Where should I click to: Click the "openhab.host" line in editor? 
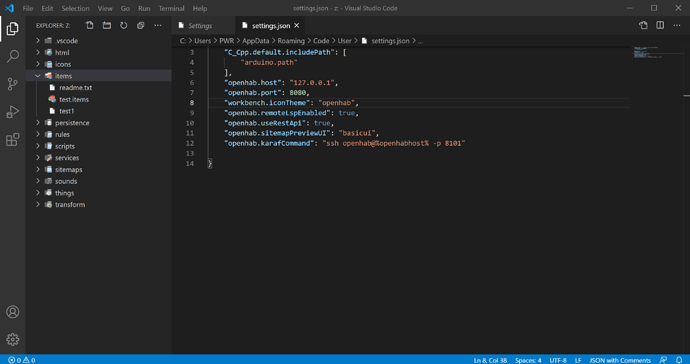pyautogui.click(x=281, y=83)
